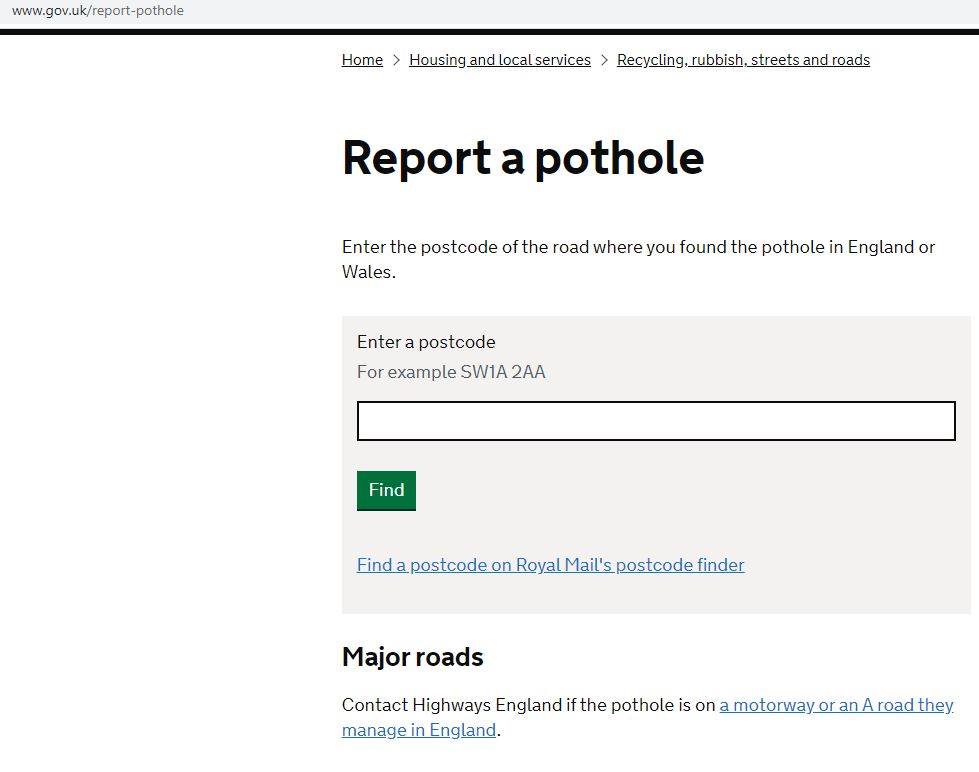This screenshot has height=772, width=979.
Task: Click the Major roads heading
Action: click(x=412, y=657)
